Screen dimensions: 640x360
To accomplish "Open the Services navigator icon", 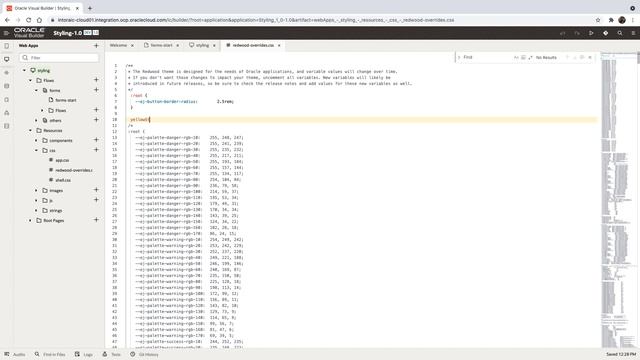I will (7, 73).
